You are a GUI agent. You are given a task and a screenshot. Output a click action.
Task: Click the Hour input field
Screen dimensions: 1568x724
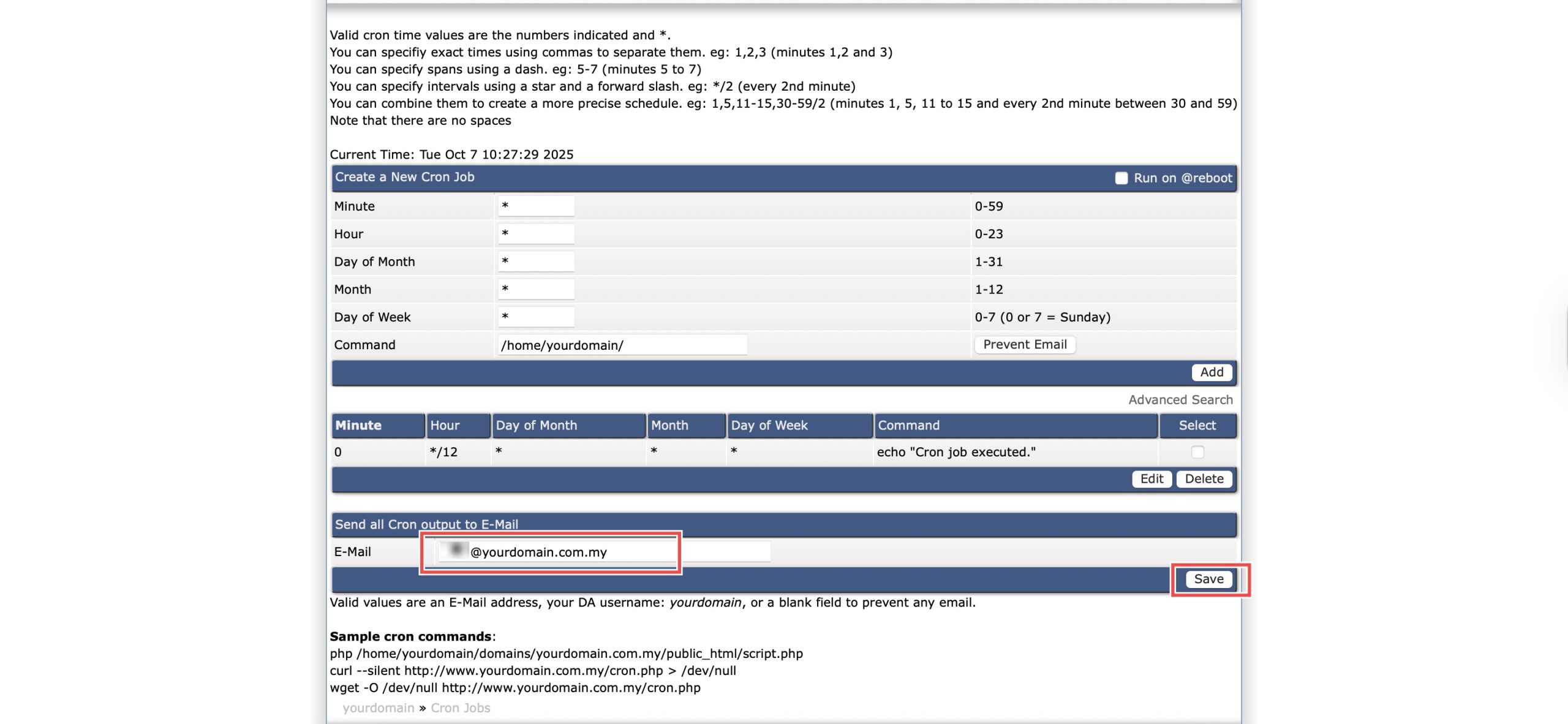pyautogui.click(x=536, y=234)
